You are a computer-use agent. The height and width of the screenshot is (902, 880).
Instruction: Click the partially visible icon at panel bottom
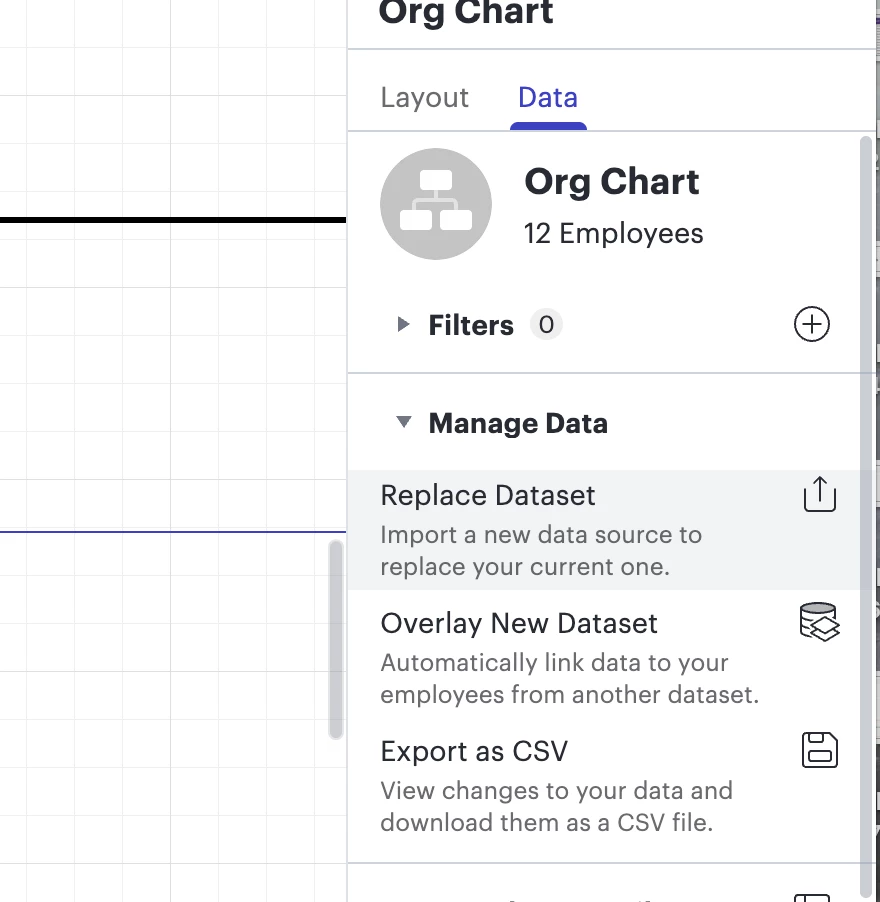coord(812,897)
